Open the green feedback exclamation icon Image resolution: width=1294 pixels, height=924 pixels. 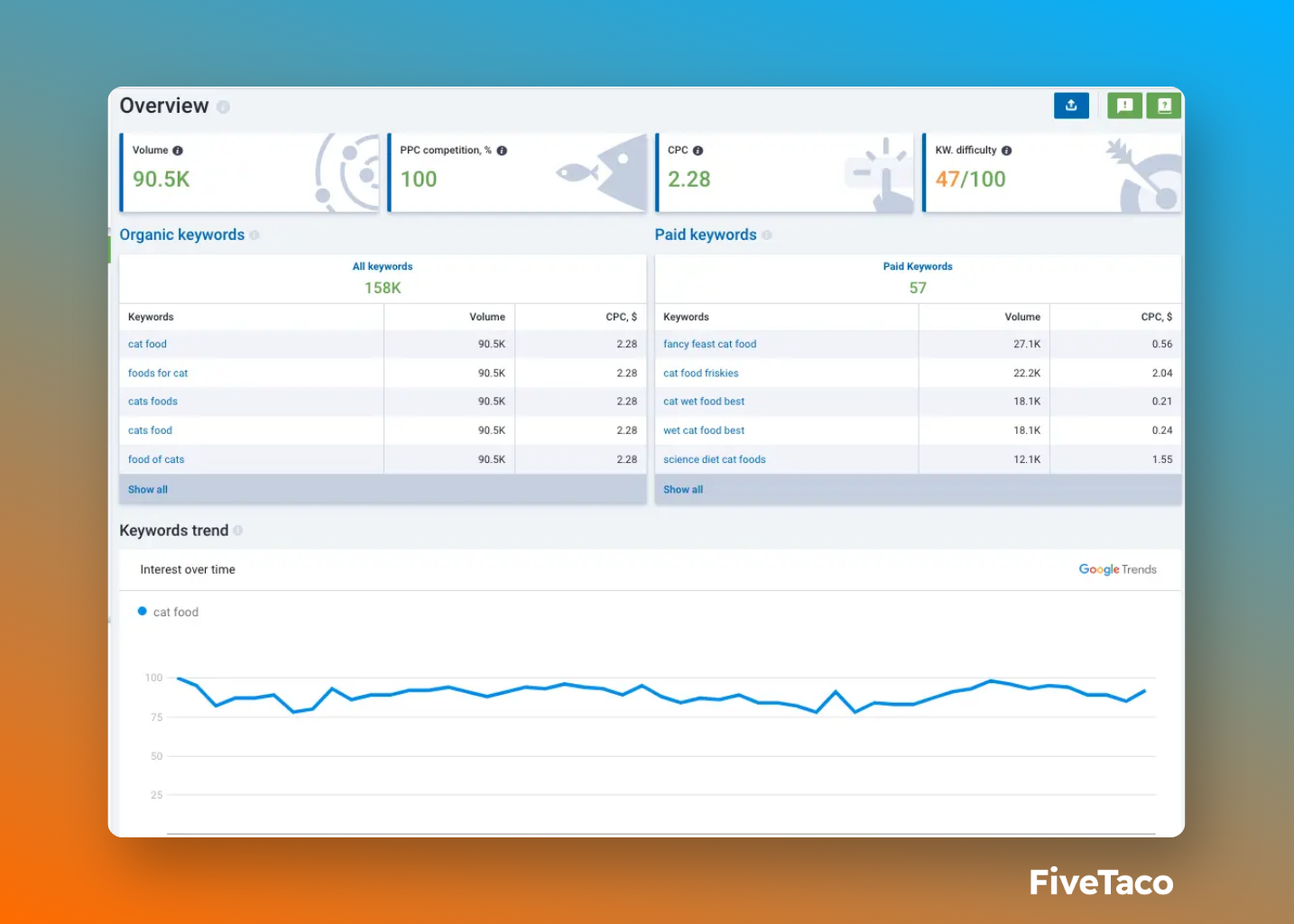click(x=1124, y=106)
